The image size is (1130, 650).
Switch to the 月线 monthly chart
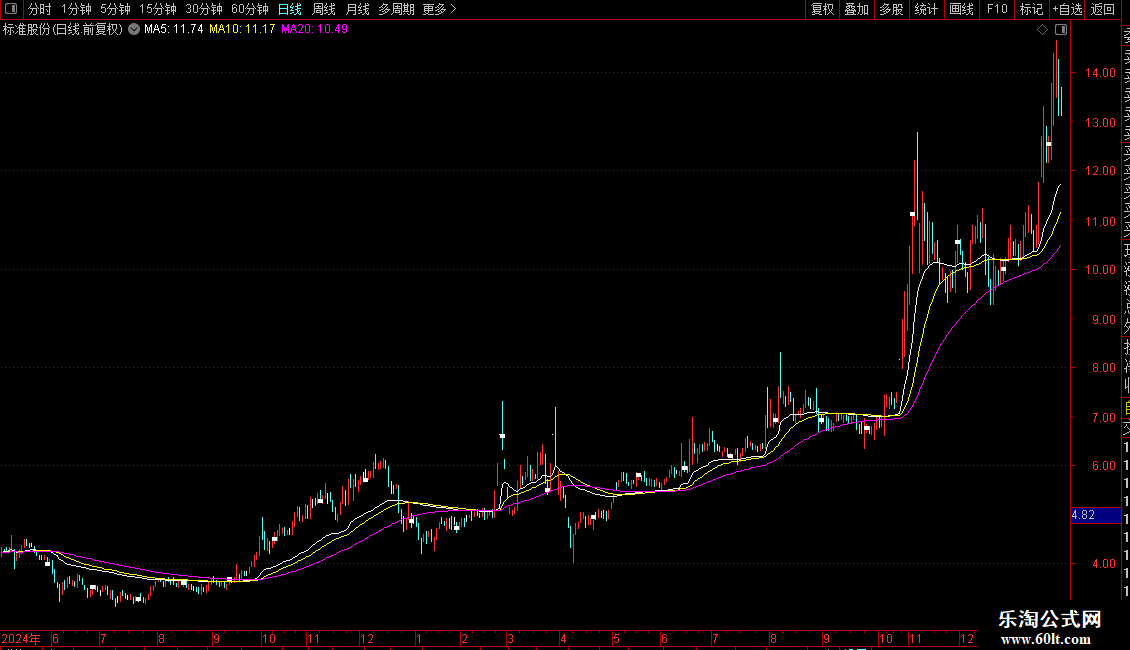[x=357, y=9]
